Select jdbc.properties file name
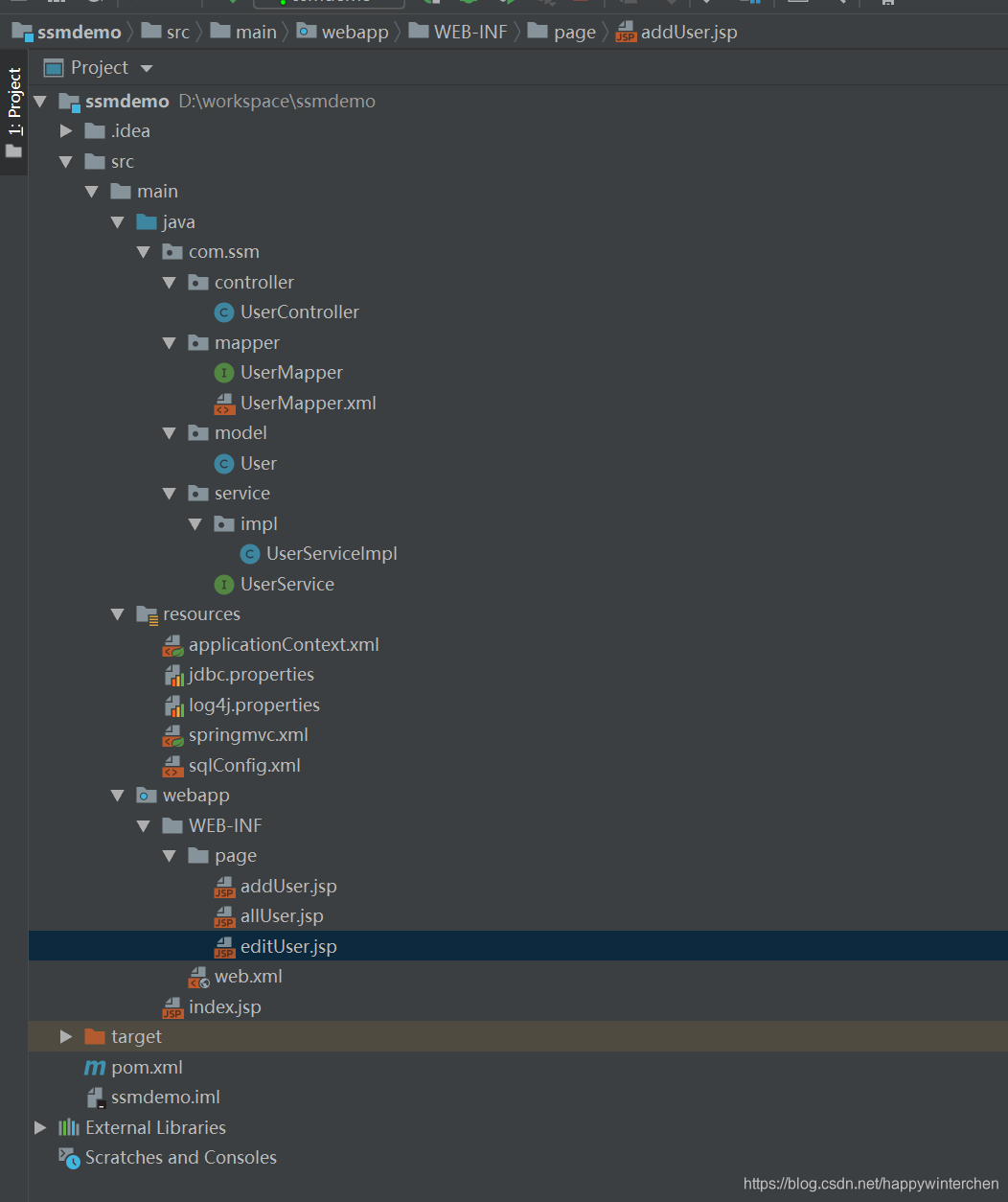This screenshot has width=1008, height=1202. coord(251,675)
